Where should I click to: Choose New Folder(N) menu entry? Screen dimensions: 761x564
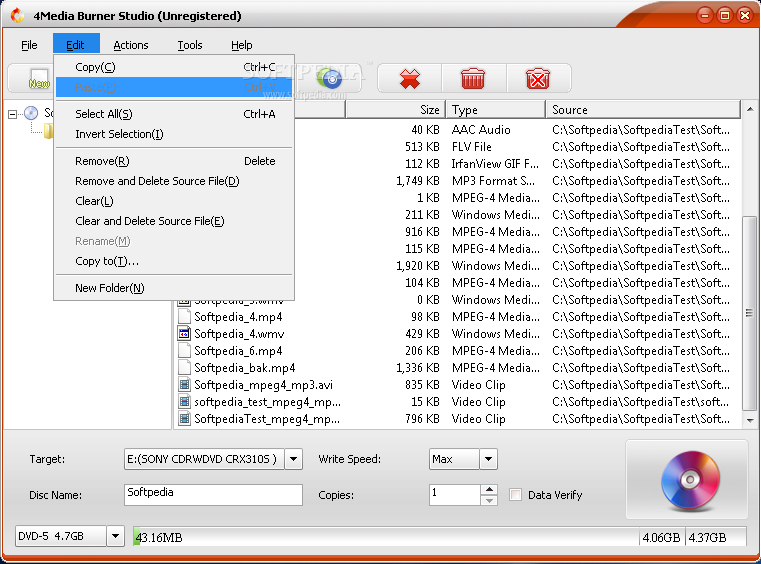[x=174, y=288]
